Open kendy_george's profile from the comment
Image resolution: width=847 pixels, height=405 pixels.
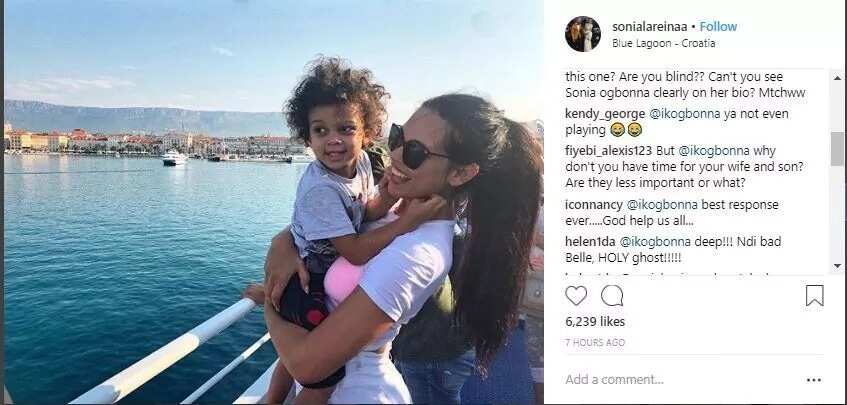pyautogui.click(x=604, y=114)
